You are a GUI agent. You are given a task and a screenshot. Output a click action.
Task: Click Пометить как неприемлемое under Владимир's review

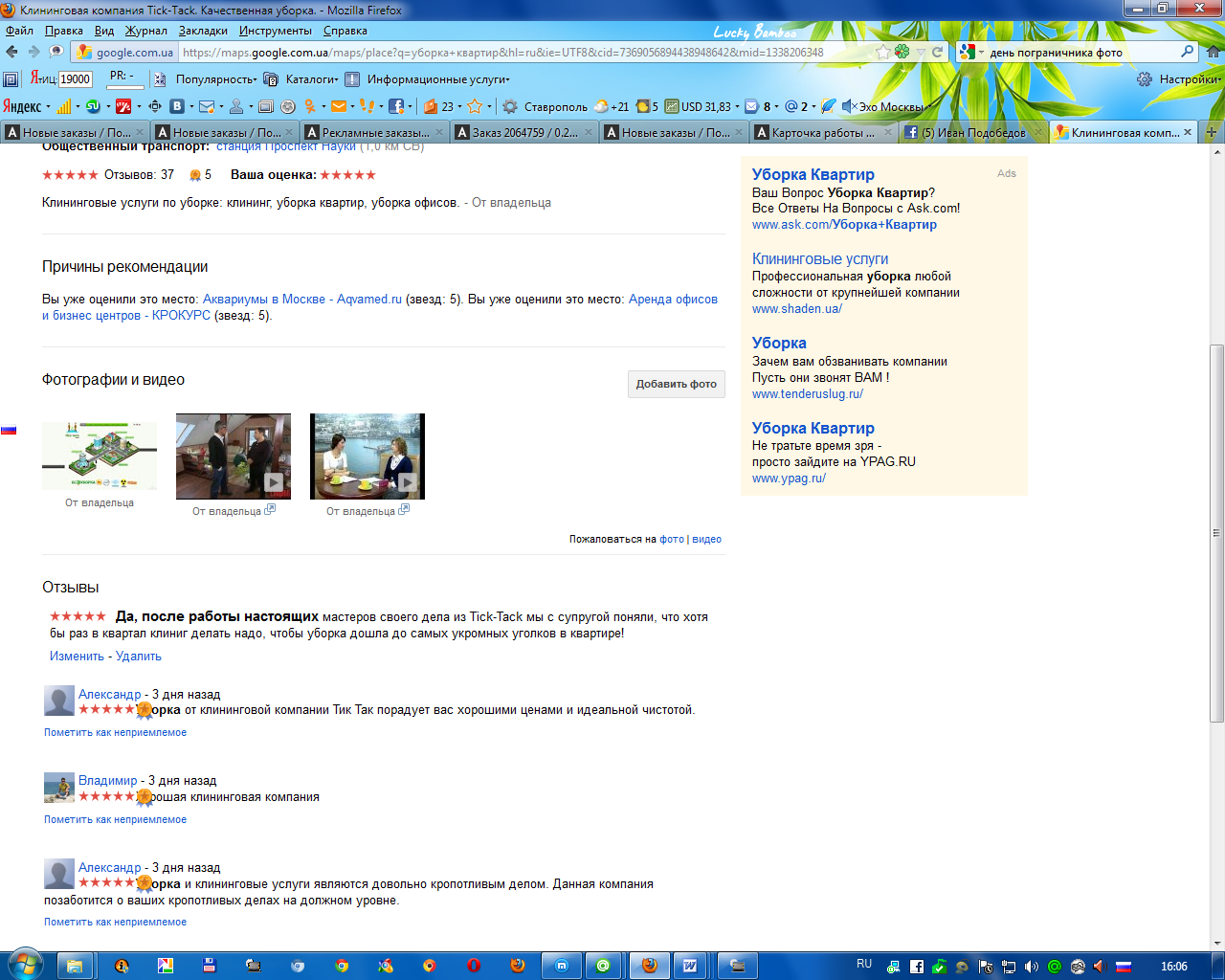pyautogui.click(x=115, y=819)
